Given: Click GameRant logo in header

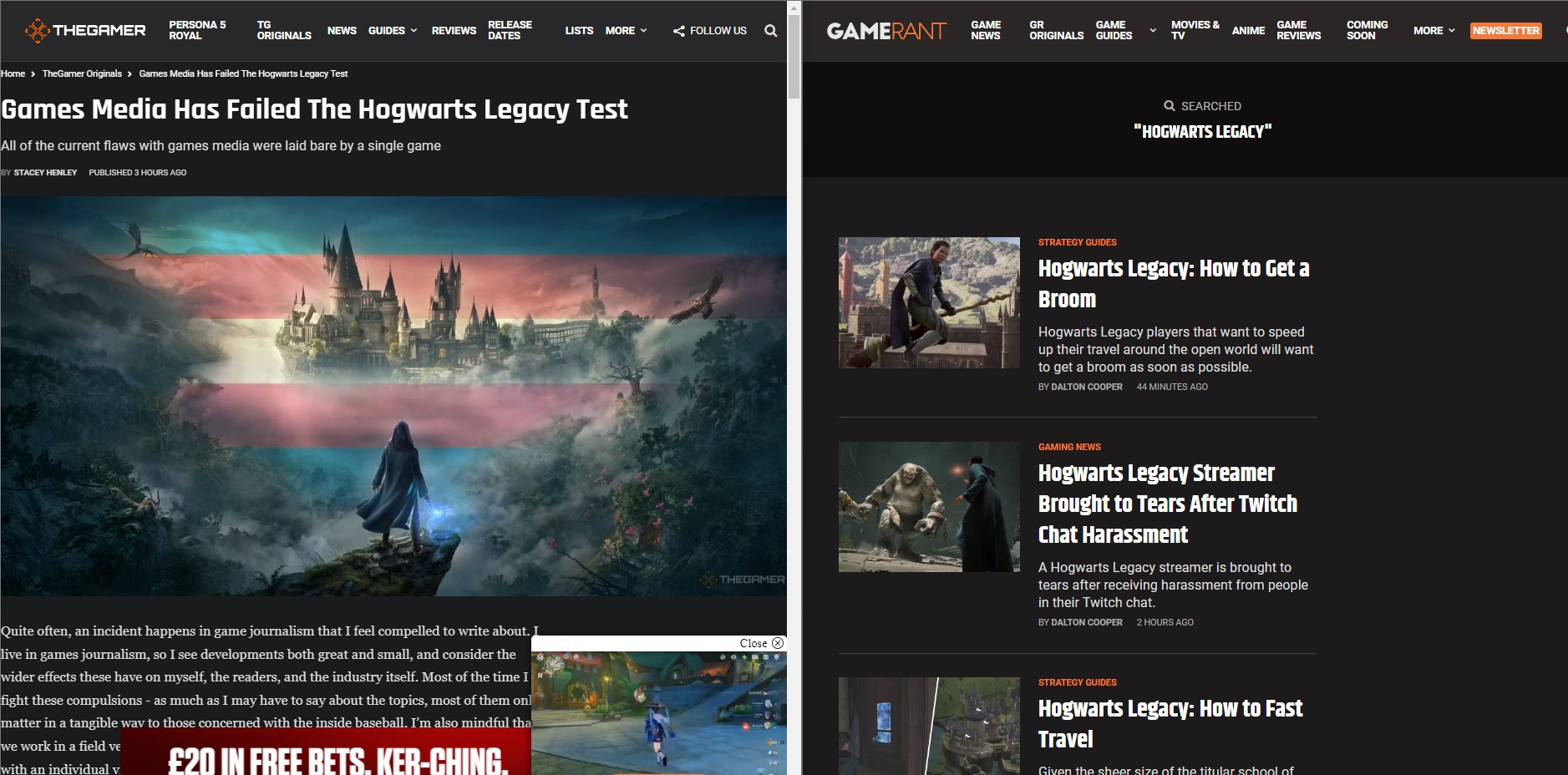Looking at the screenshot, I should tap(886, 31).
